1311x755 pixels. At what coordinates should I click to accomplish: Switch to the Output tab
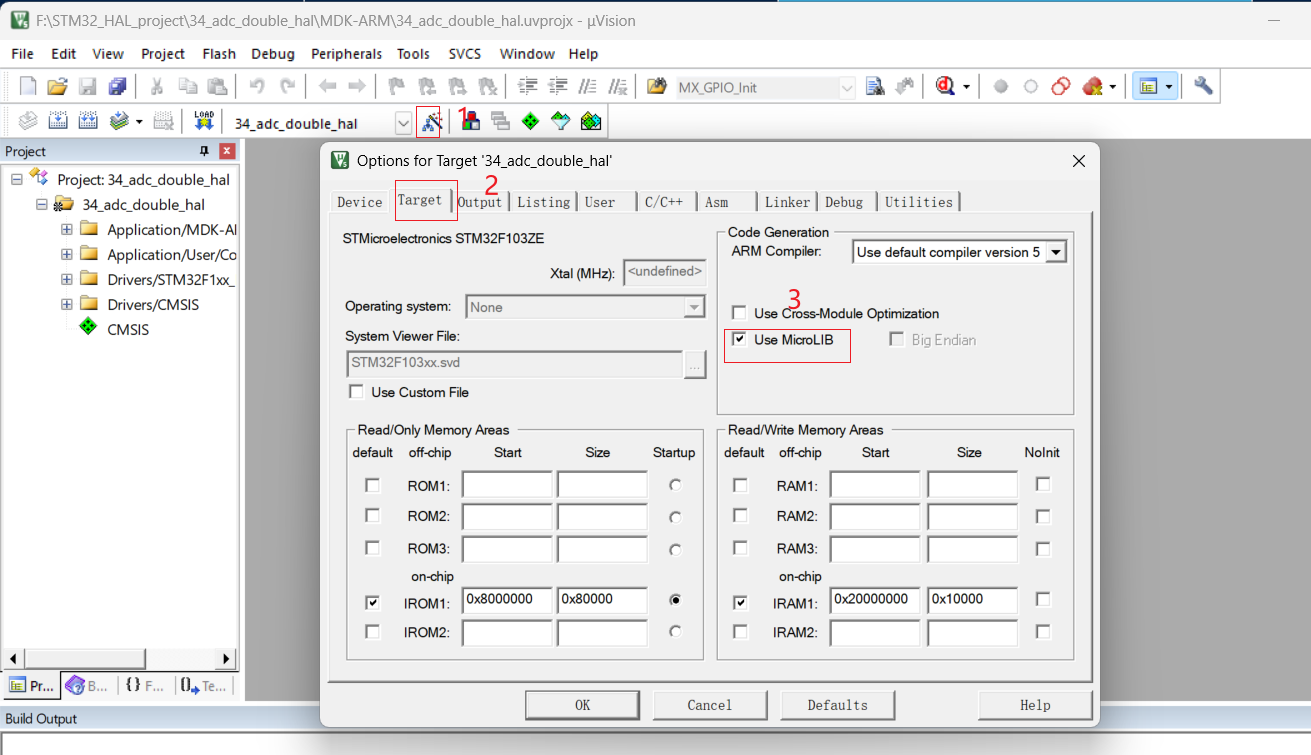tap(480, 202)
